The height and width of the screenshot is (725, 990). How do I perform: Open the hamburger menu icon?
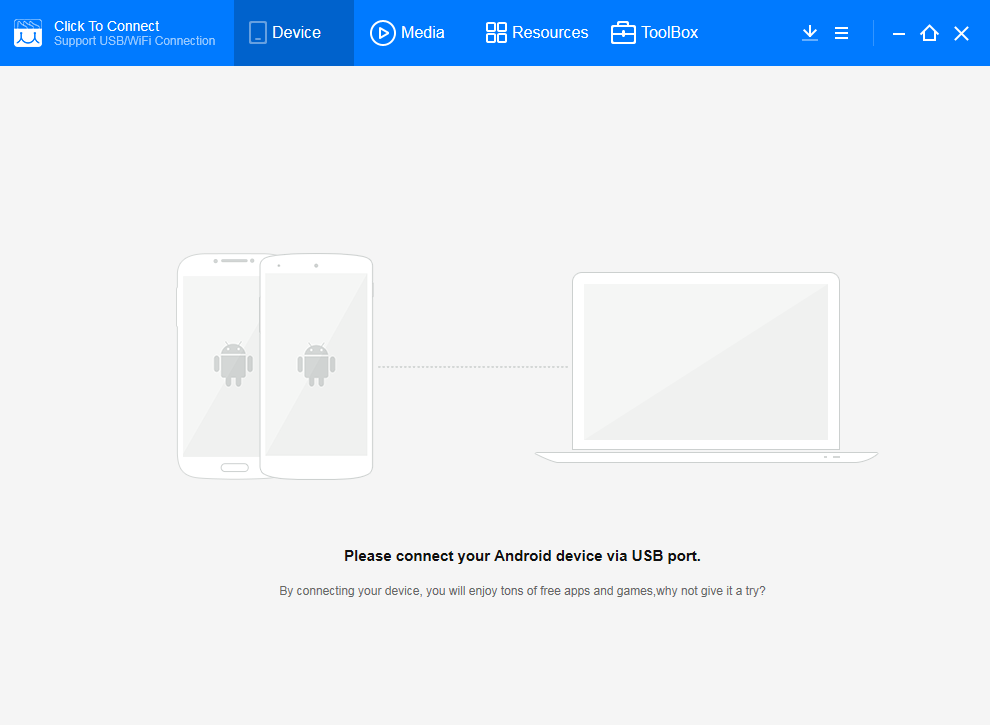coord(842,33)
